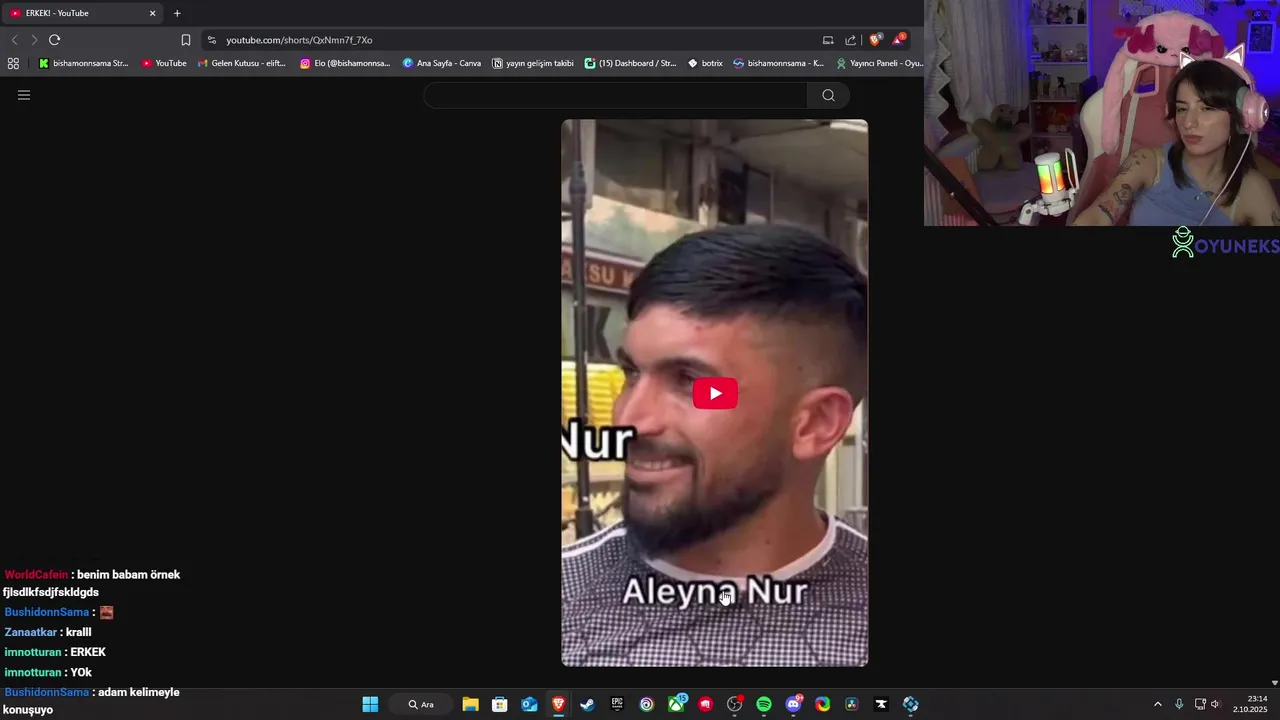The height and width of the screenshot is (720, 1280).
Task: Open Microsoft Store from the taskbar
Action: pyautogui.click(x=499, y=704)
